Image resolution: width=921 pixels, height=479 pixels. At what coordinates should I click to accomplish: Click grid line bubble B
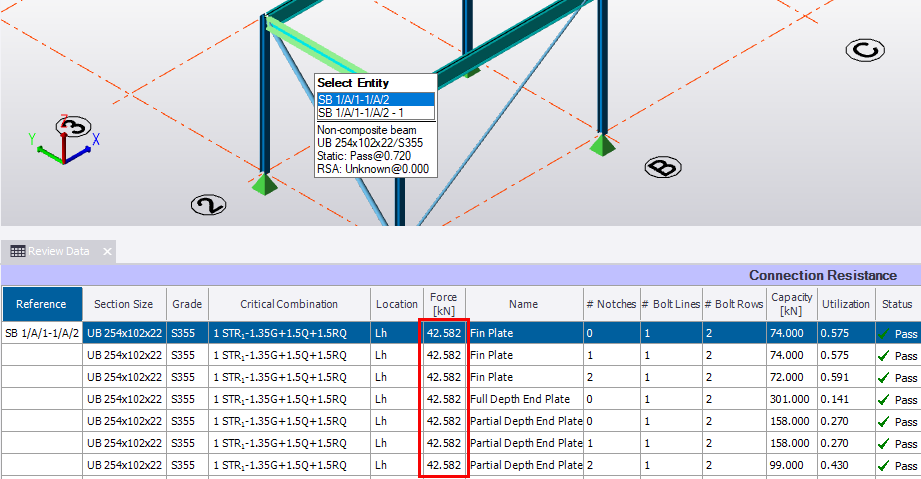click(x=662, y=167)
